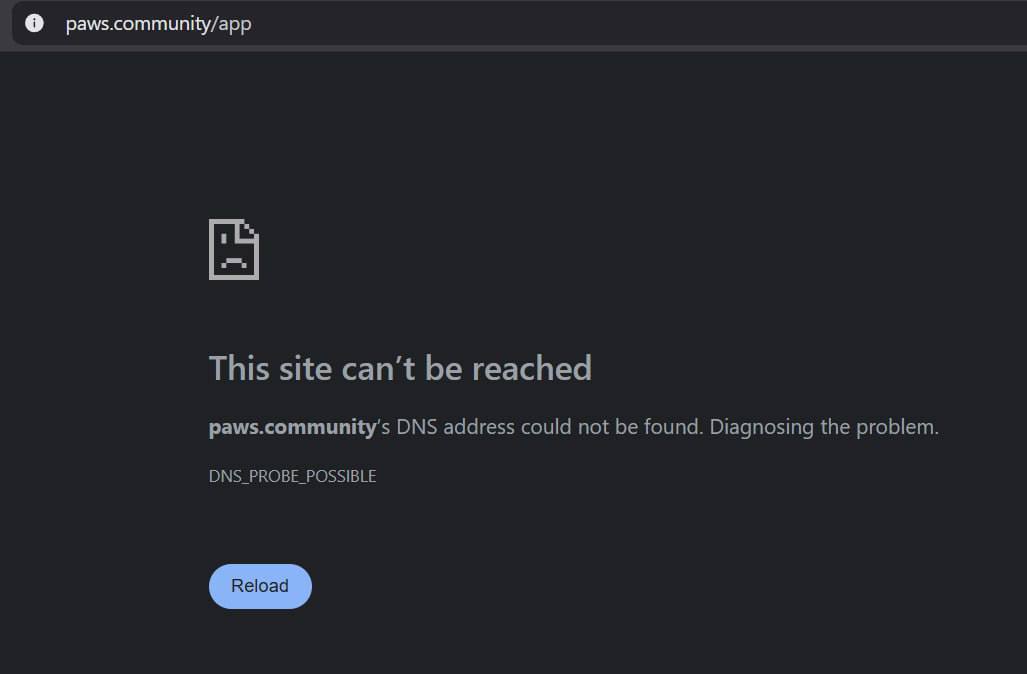The height and width of the screenshot is (674, 1027).
Task: Click the sad page error icon
Action: [234, 250]
